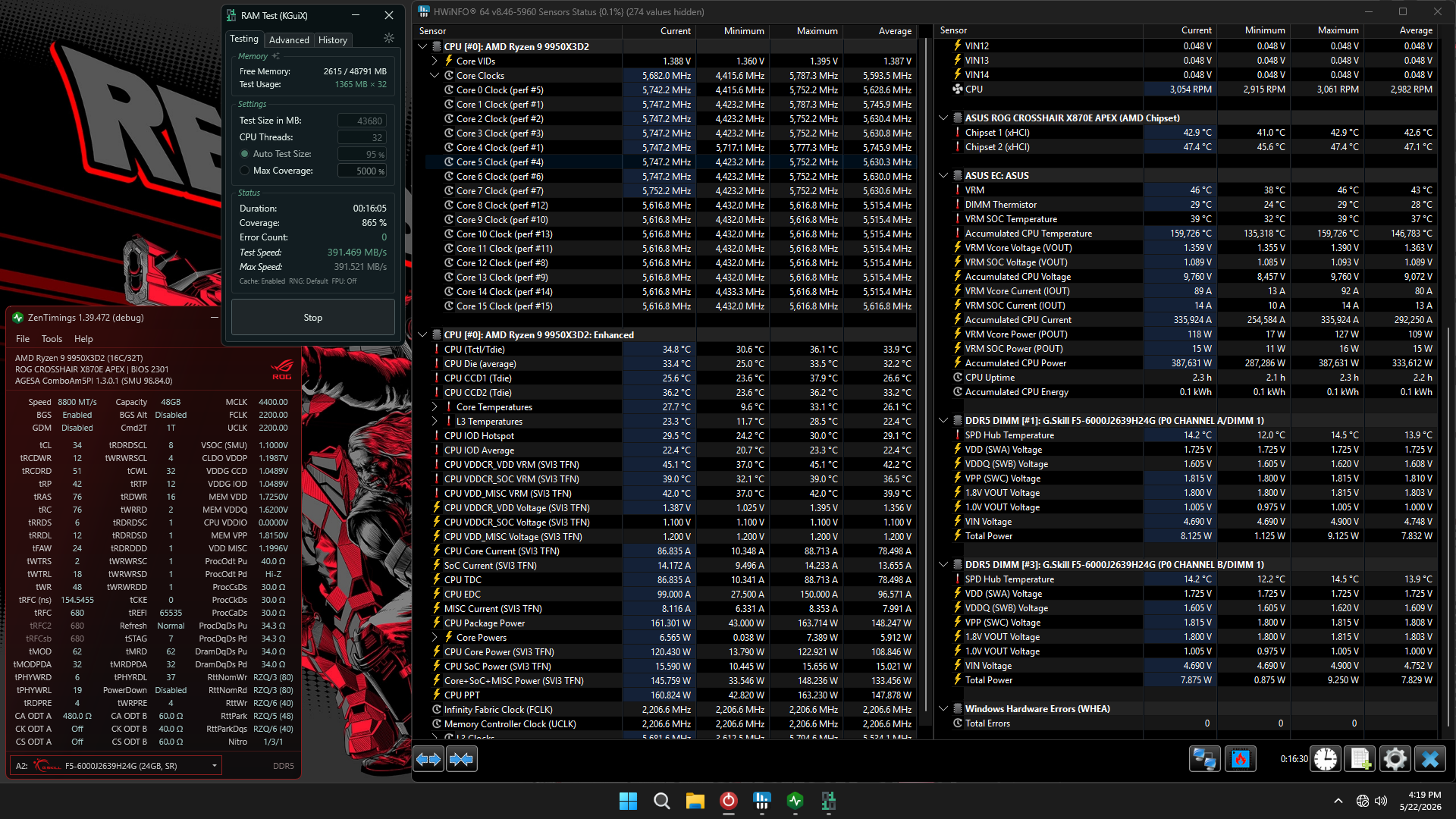This screenshot has width=1456, height=819.
Task: Expand the Core VIDs row
Action: [x=435, y=61]
